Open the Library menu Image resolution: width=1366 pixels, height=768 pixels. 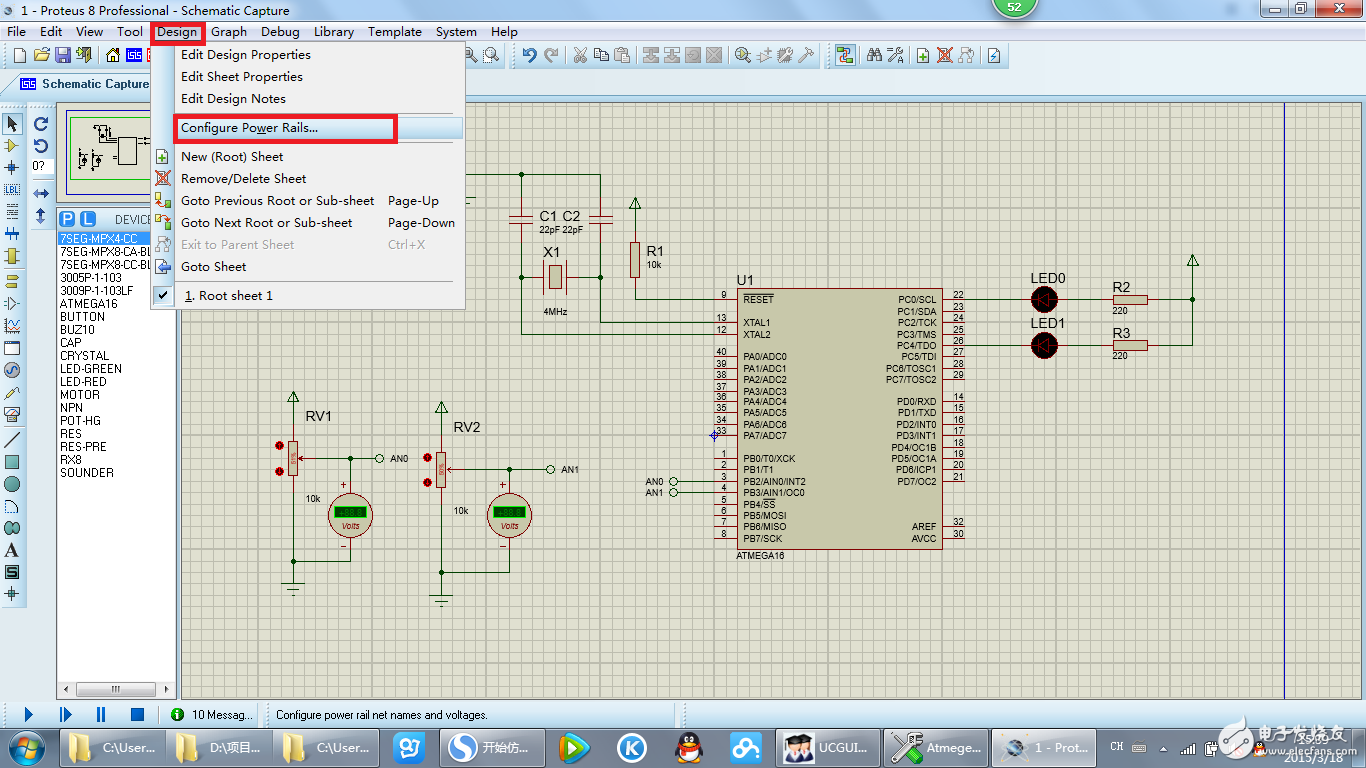coord(334,32)
